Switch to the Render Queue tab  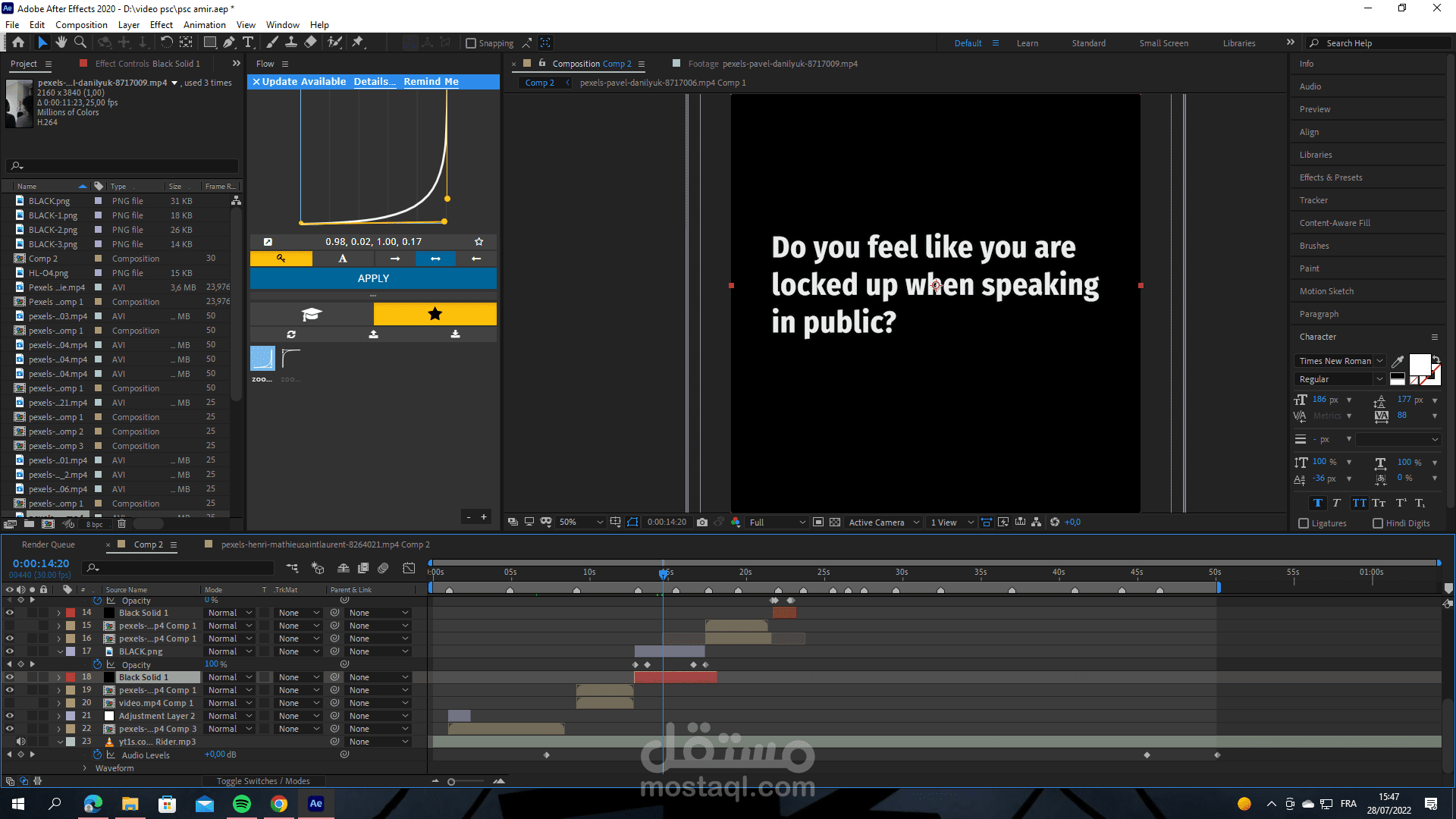49,544
